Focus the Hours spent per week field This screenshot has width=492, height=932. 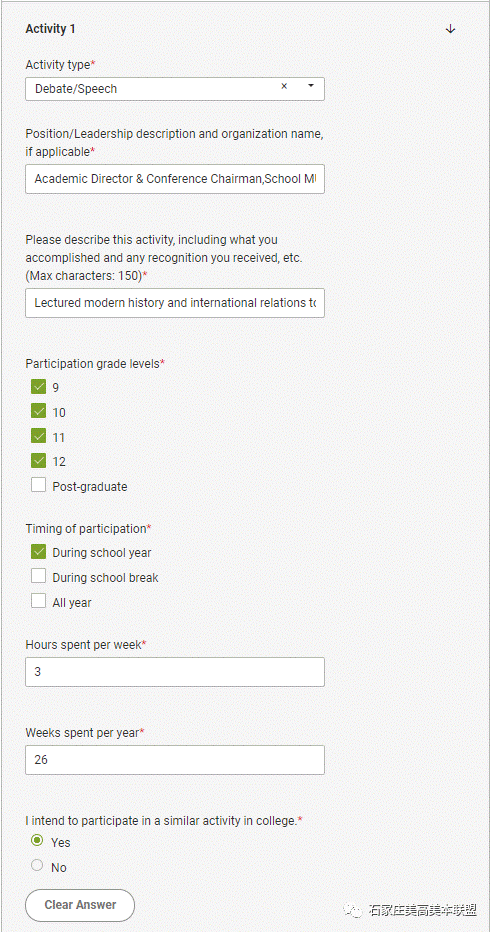175,672
